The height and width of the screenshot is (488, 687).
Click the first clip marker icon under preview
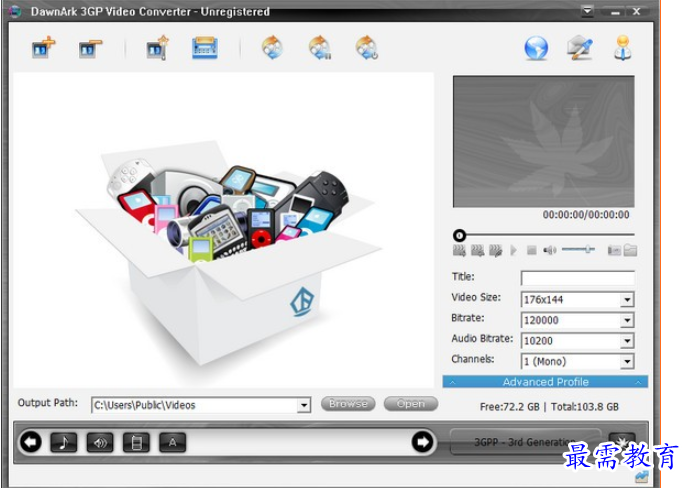point(459,251)
